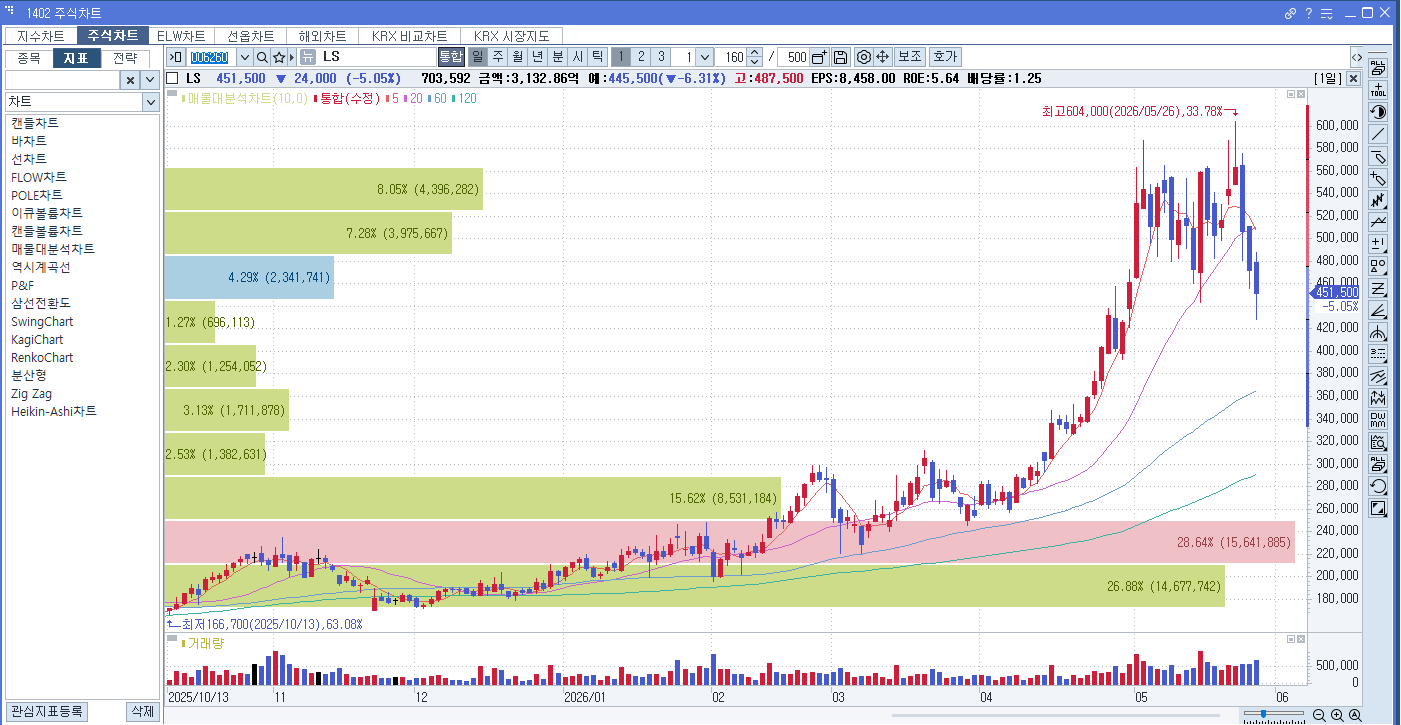Switch to the ELW차트 tab
The height and width of the screenshot is (725, 1401).
(181, 36)
